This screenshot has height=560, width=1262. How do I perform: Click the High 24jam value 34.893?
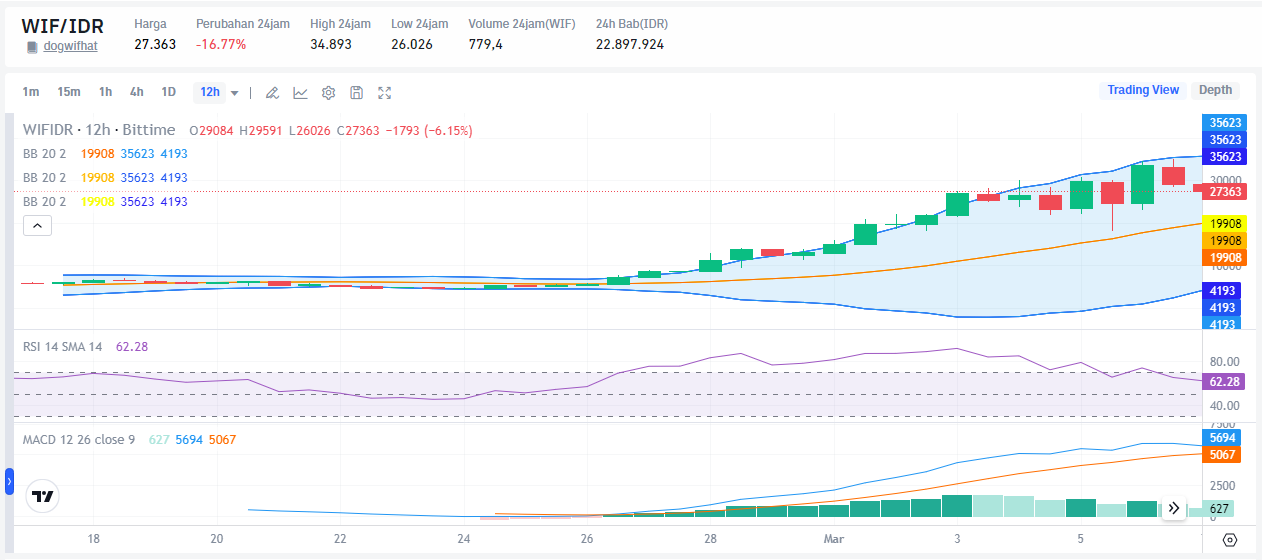(331, 44)
